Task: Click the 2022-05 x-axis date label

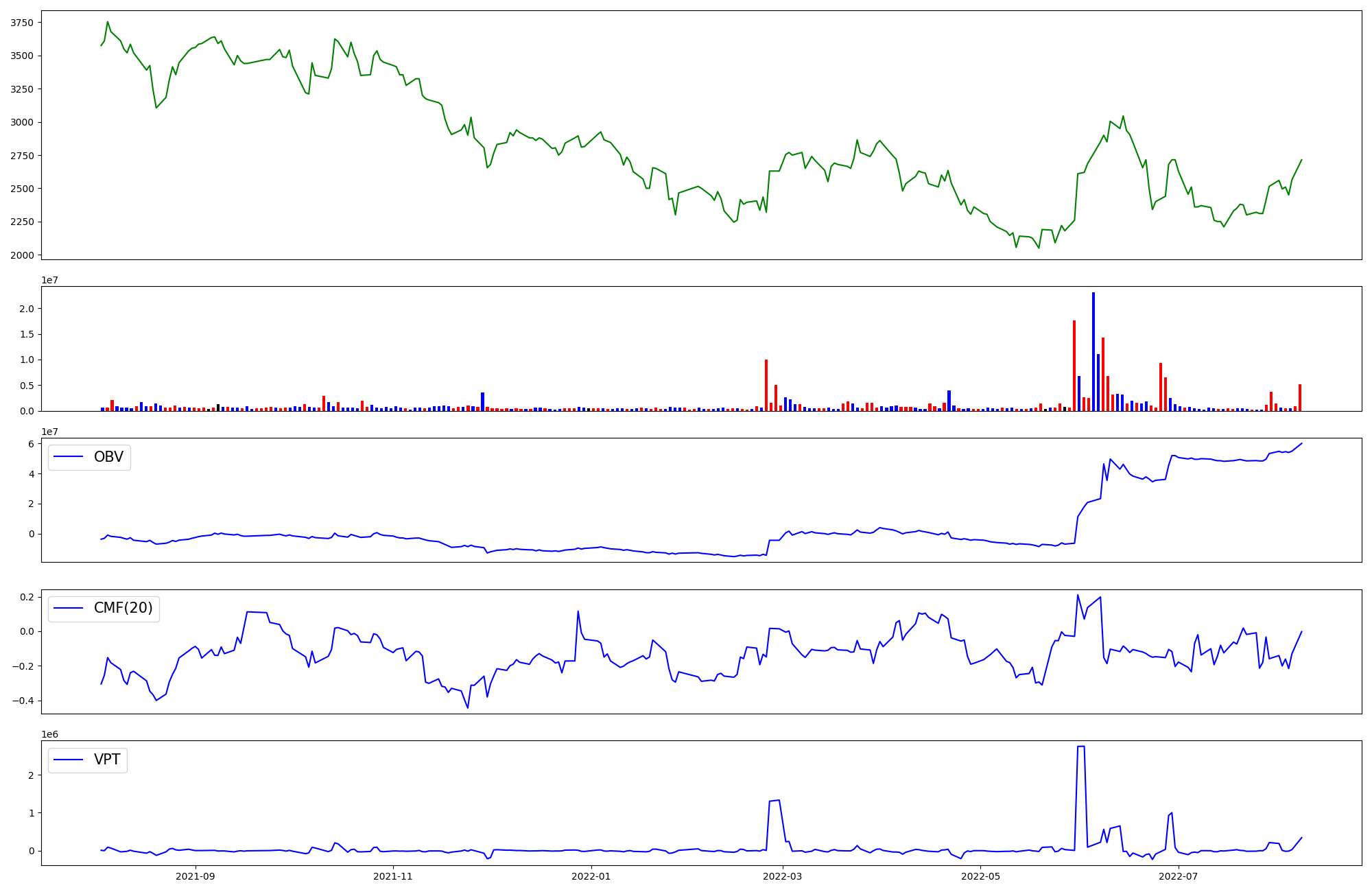Action: tap(980, 876)
